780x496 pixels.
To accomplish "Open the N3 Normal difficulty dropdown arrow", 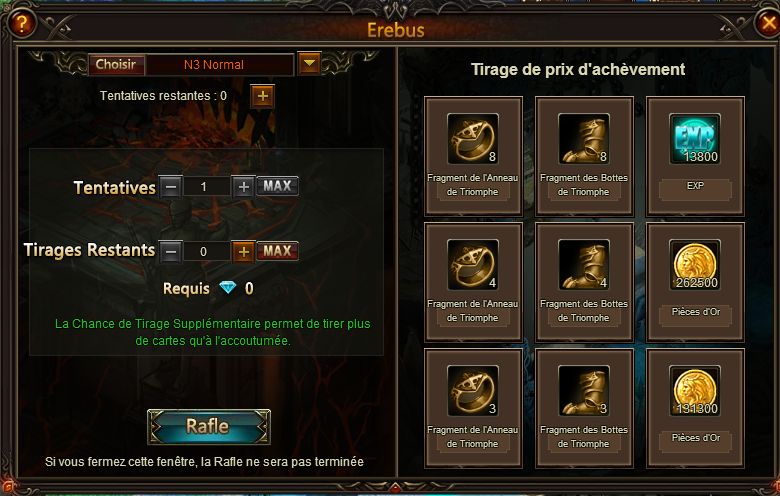I will (309, 64).
